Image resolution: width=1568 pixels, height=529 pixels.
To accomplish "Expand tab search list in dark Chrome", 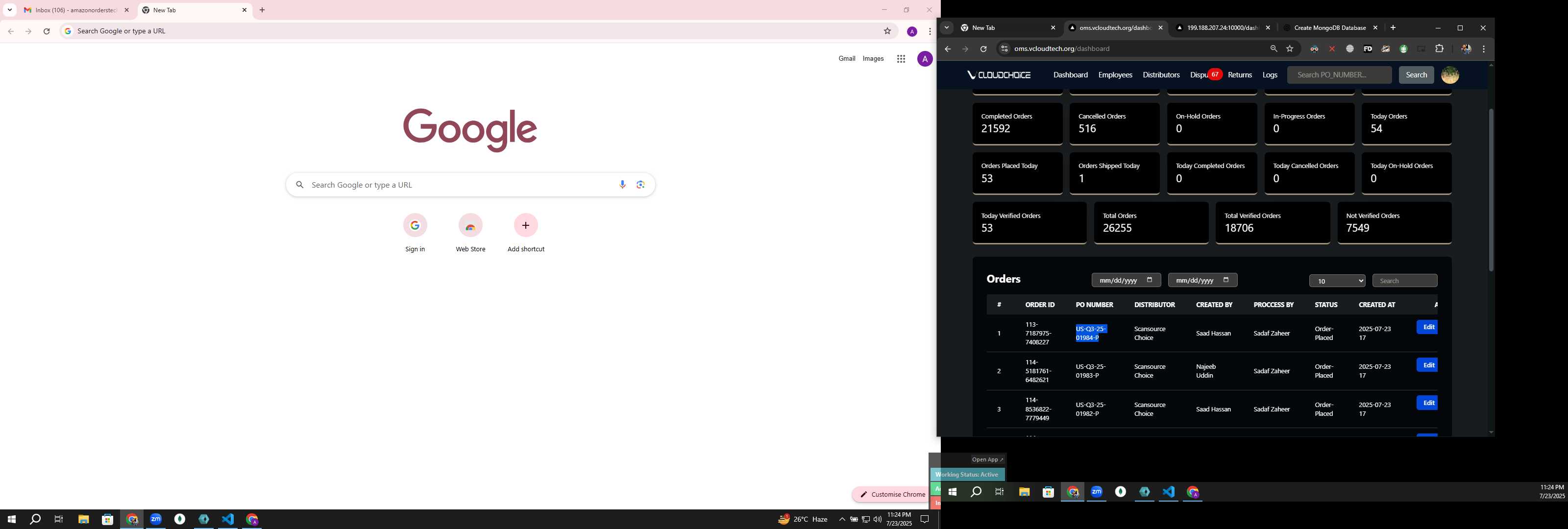I will pyautogui.click(x=947, y=28).
